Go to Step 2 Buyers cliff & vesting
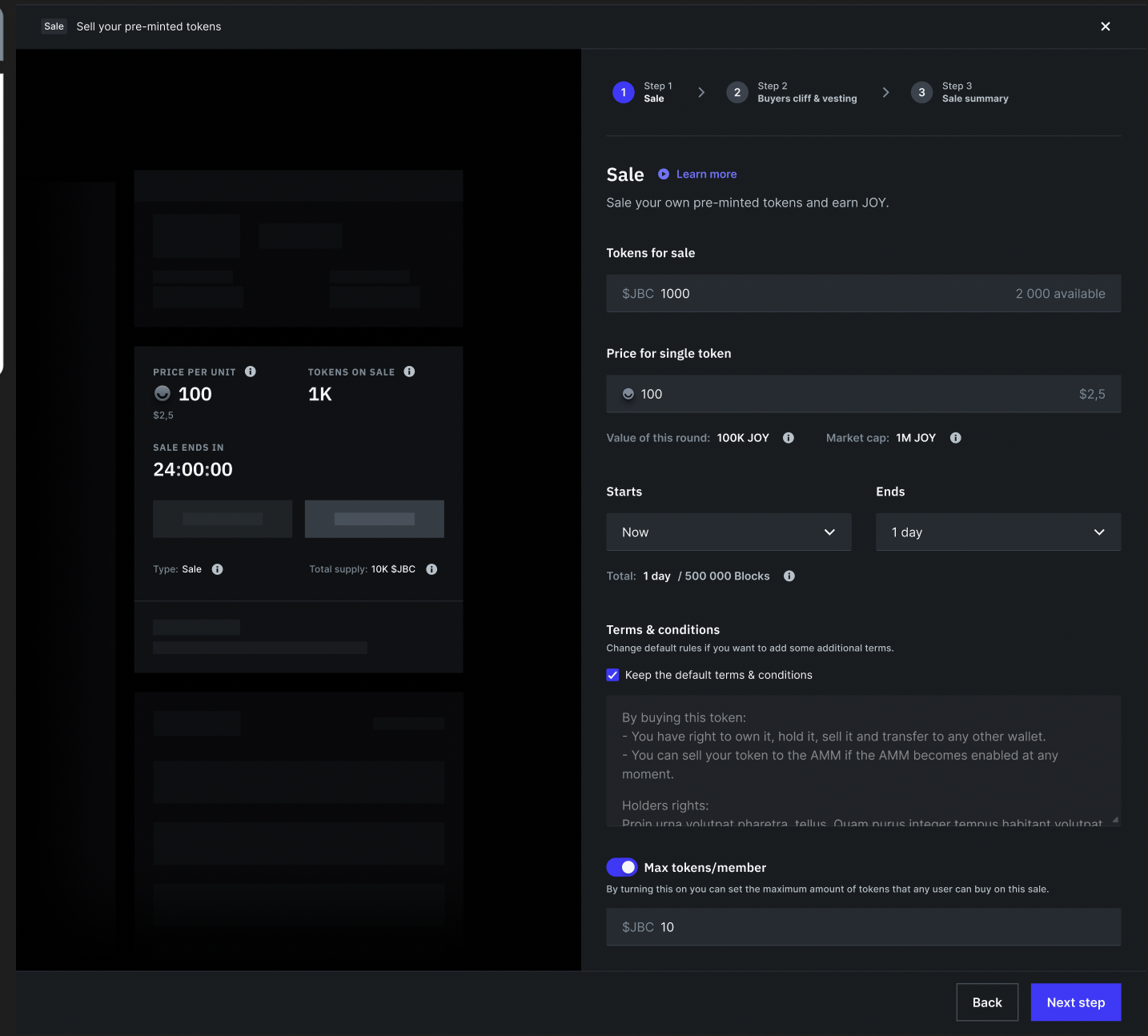Viewport: 1148px width, 1036px height. pos(737,92)
